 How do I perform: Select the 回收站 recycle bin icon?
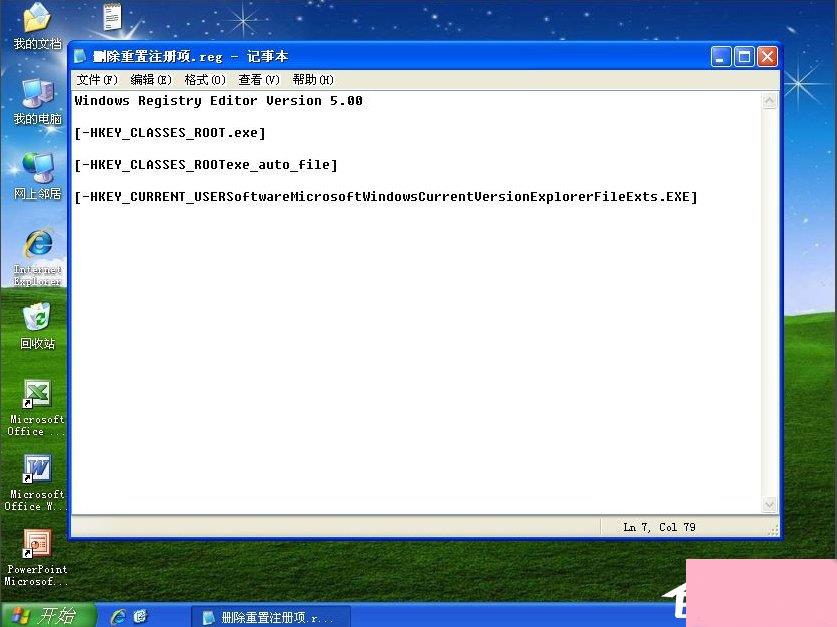pos(37,326)
